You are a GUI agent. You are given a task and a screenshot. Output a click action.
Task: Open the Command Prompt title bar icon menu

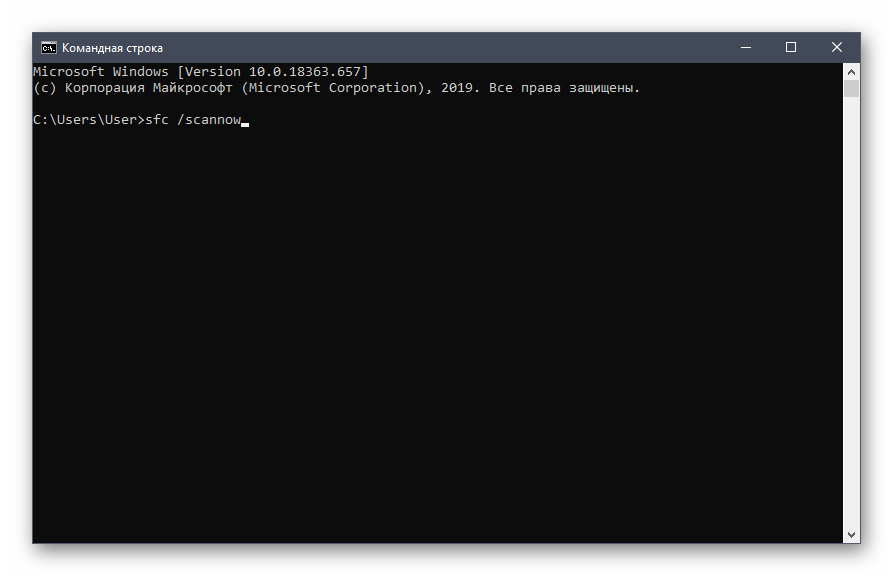(48, 48)
